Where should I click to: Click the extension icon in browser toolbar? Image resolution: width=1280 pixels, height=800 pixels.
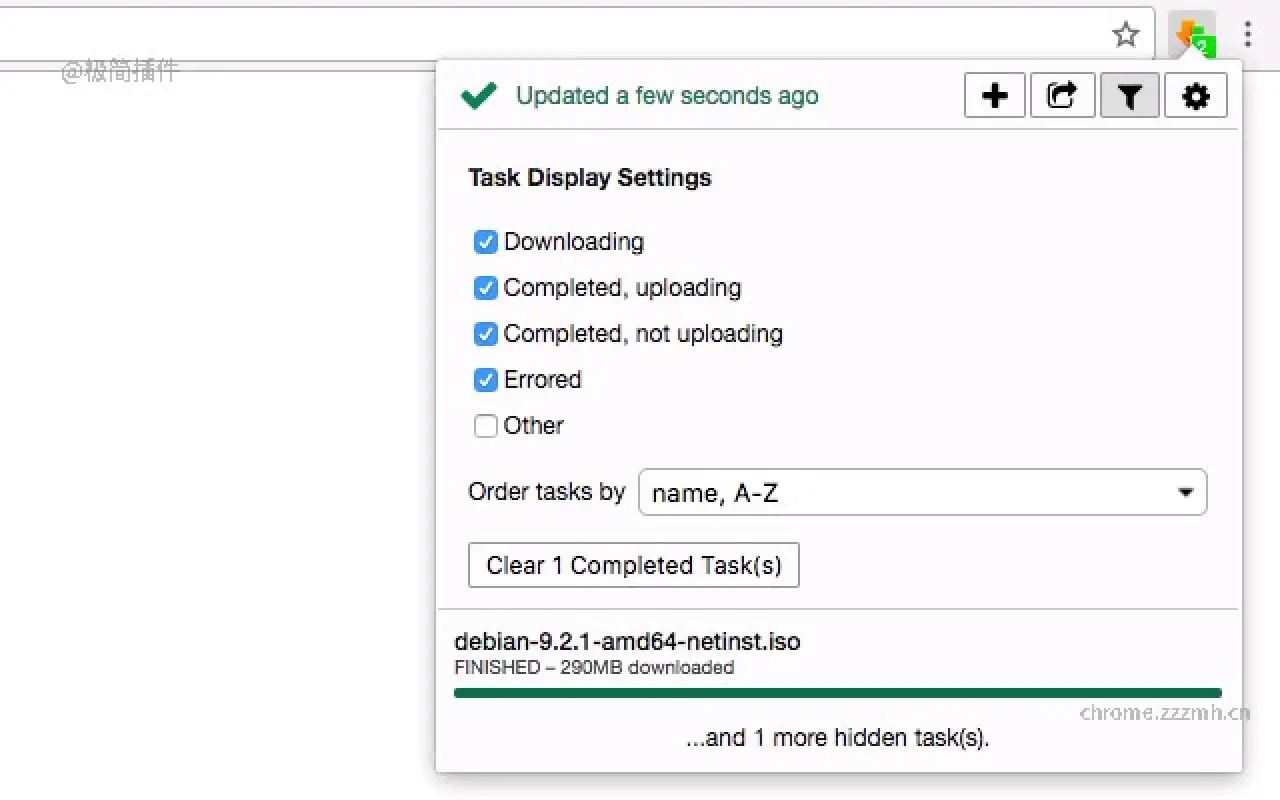click(x=1193, y=36)
